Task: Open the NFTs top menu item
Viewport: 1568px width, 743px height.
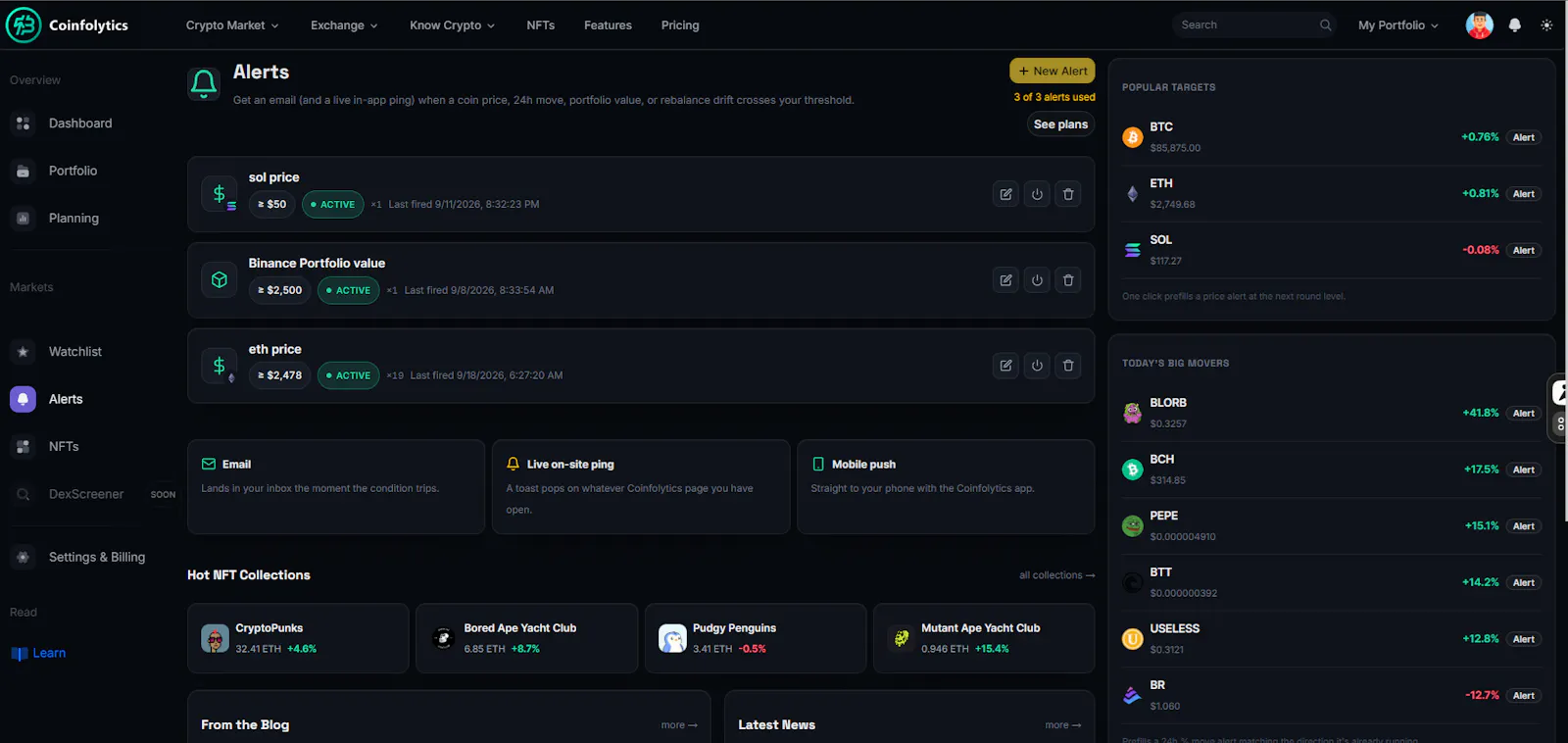Action: 540,25
